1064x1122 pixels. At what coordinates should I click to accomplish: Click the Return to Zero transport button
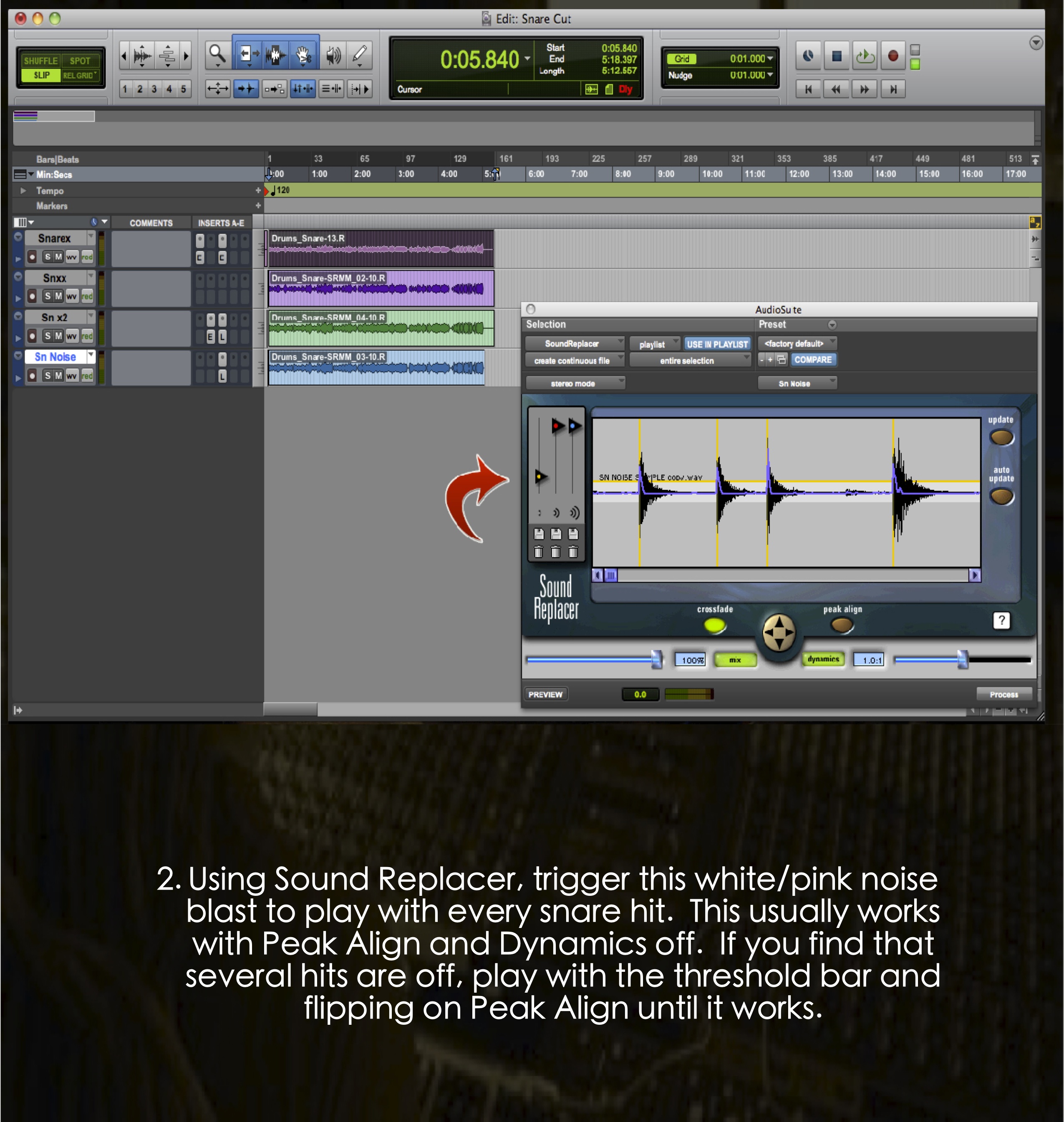(x=808, y=89)
